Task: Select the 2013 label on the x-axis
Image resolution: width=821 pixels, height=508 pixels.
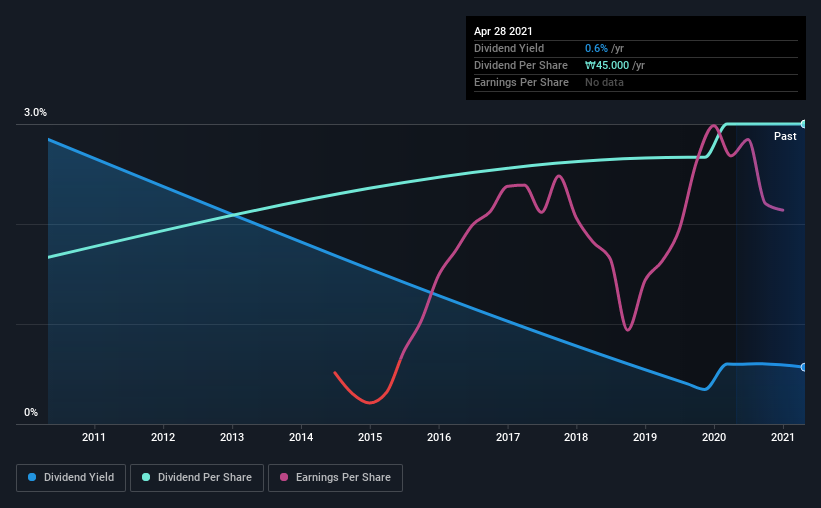Action: tap(232, 437)
